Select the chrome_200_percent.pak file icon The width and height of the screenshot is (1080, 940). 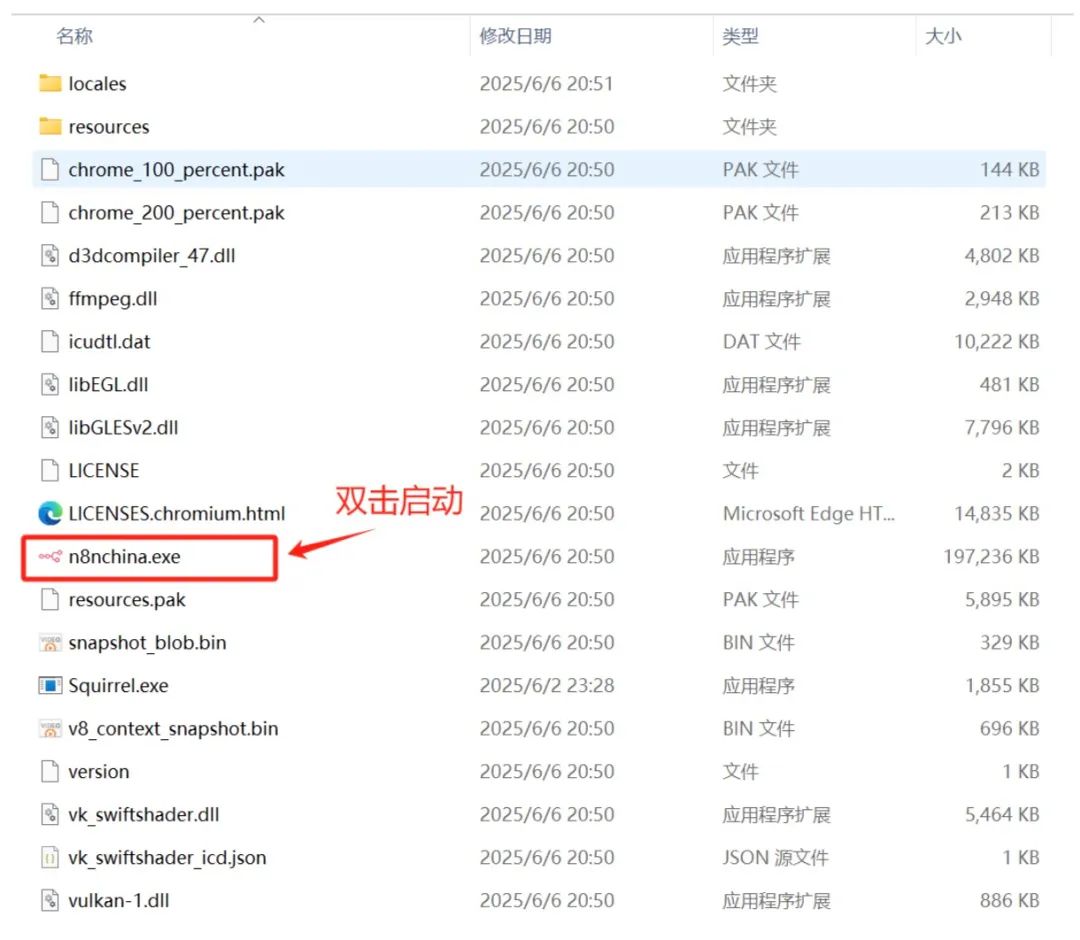pos(50,212)
